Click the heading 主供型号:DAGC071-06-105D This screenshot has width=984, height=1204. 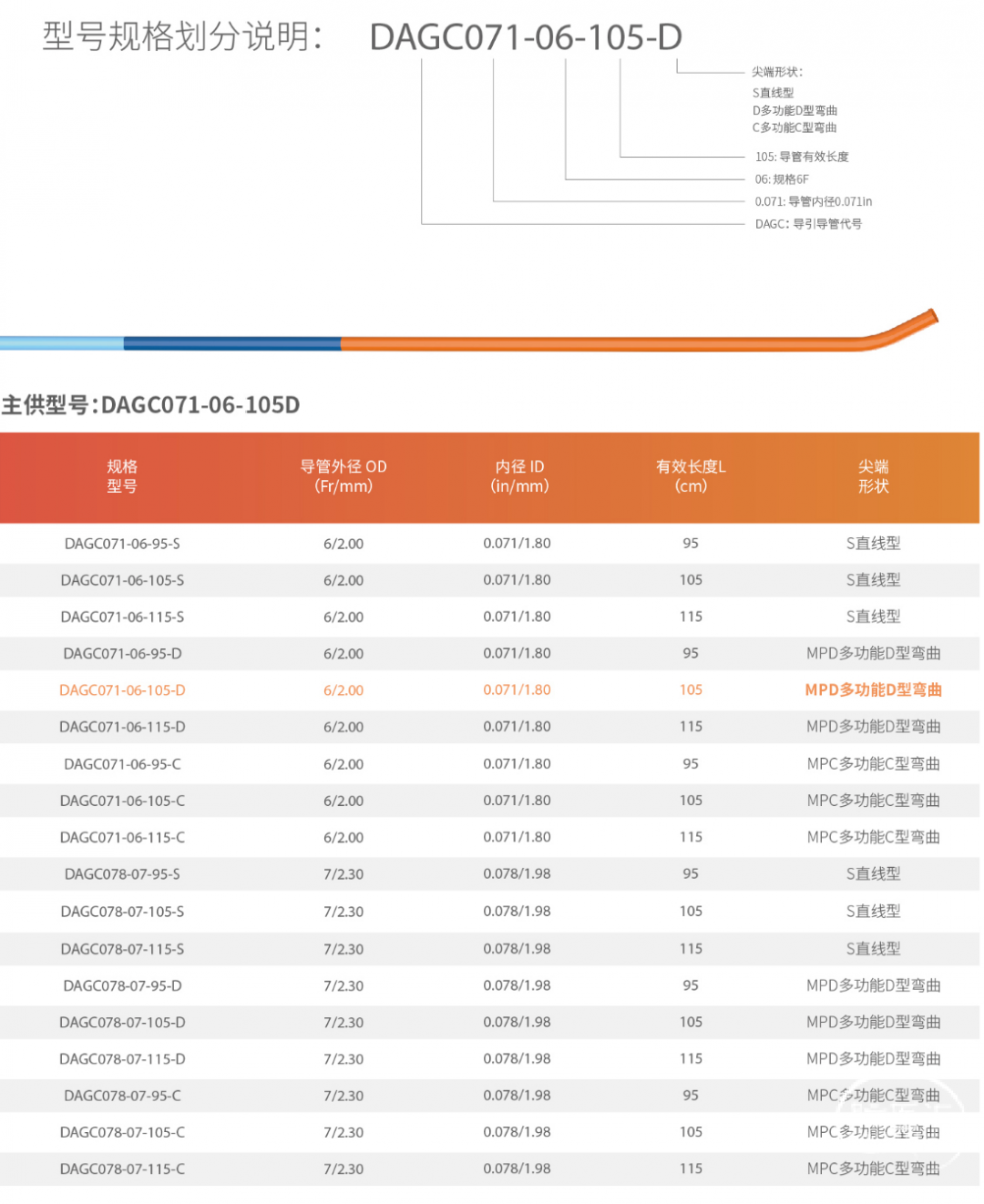tap(150, 405)
